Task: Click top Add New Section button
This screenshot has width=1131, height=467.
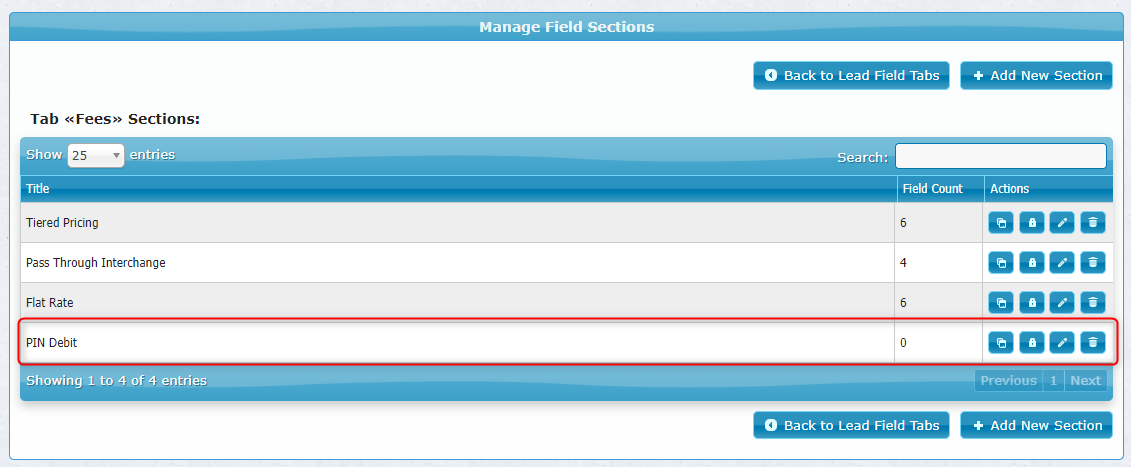Action: (1037, 76)
